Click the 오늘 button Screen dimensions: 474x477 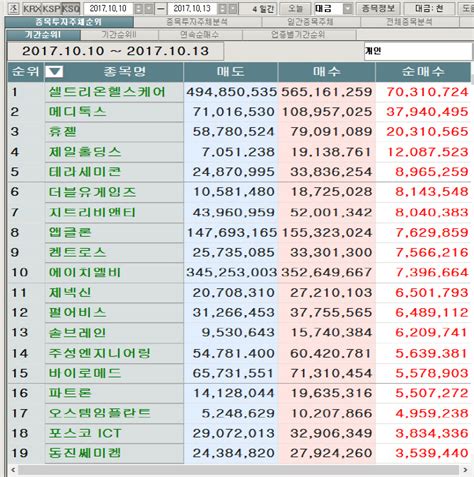coord(295,8)
